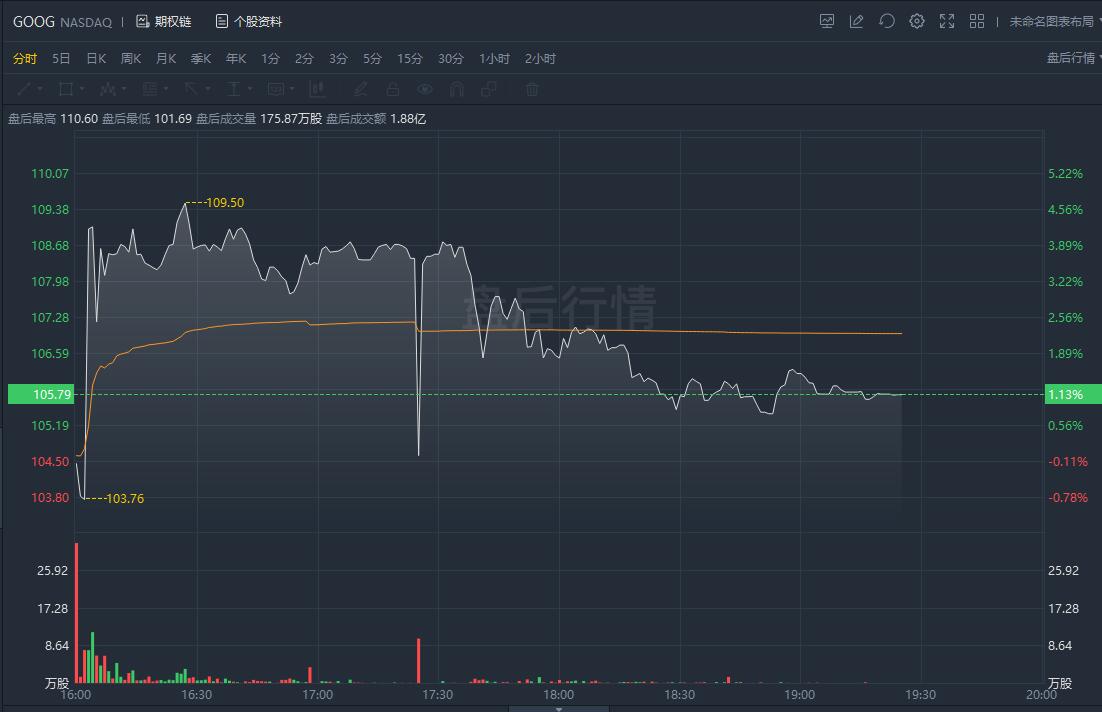The image size is (1102, 712).
Task: Click the refresh chart icon
Action: pyautogui.click(x=887, y=21)
